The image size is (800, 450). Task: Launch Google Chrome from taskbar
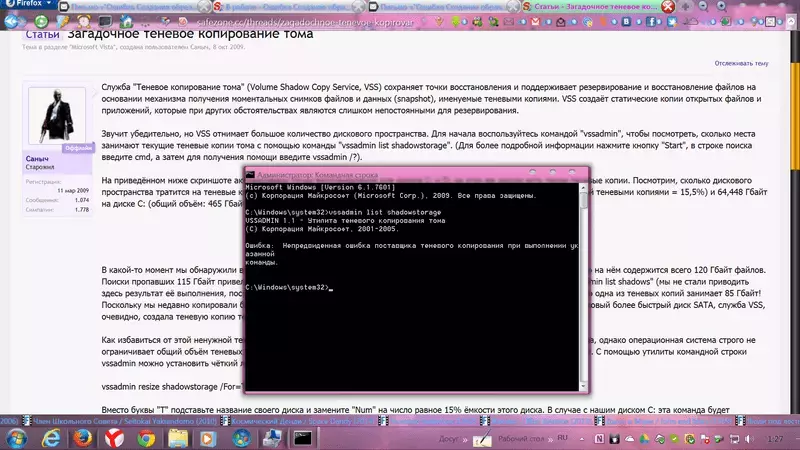coord(146,438)
